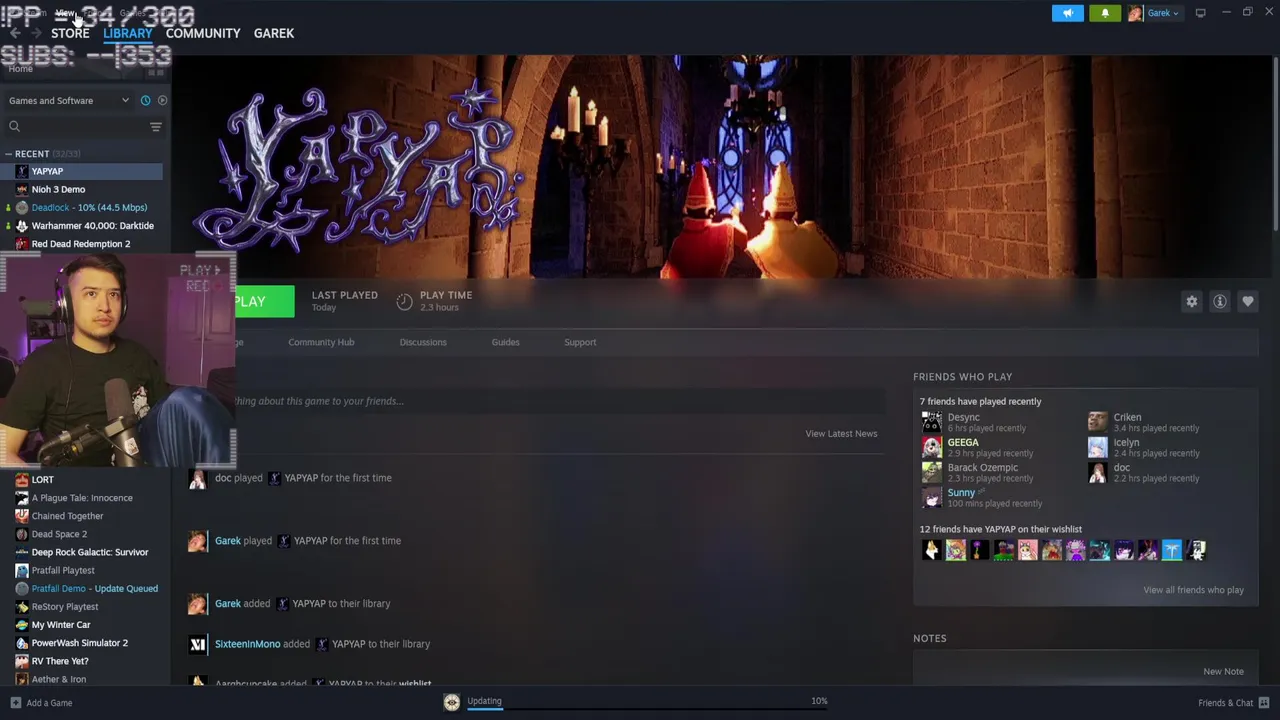Click the Dead Space 2 game icon
1280x720 pixels.
(x=22, y=534)
